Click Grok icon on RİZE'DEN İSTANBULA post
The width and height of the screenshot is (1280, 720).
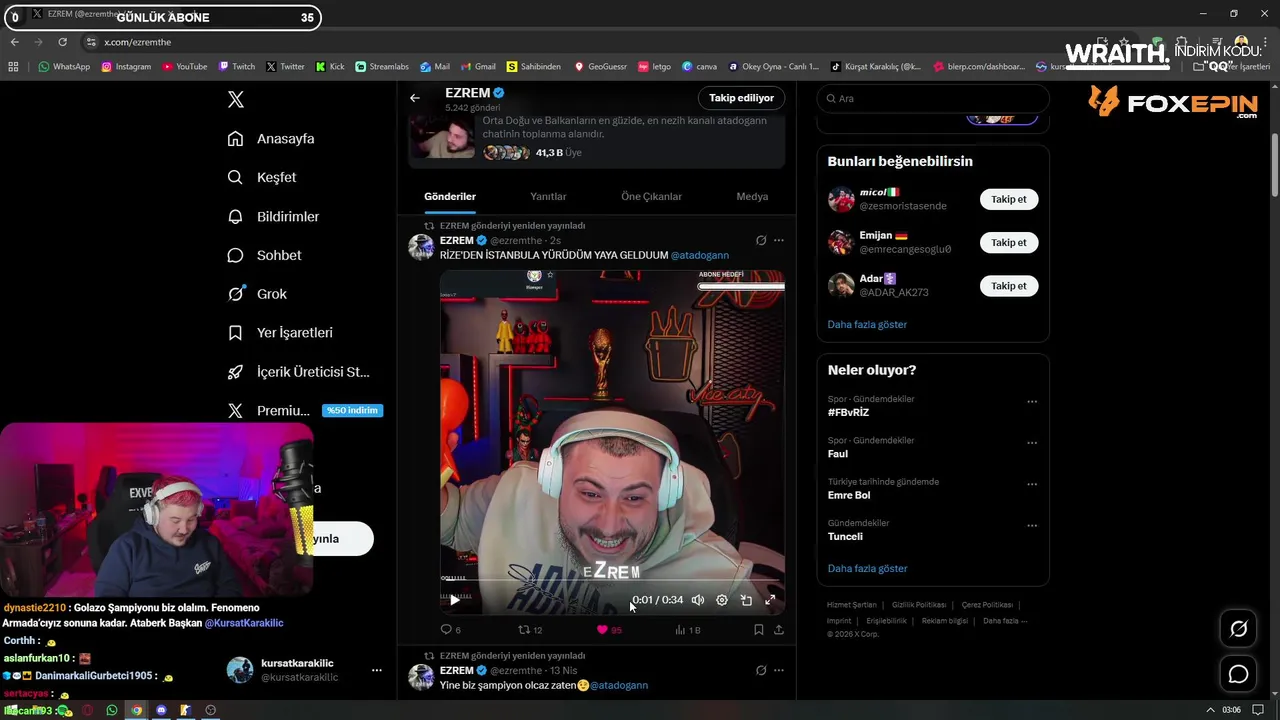[x=761, y=240]
